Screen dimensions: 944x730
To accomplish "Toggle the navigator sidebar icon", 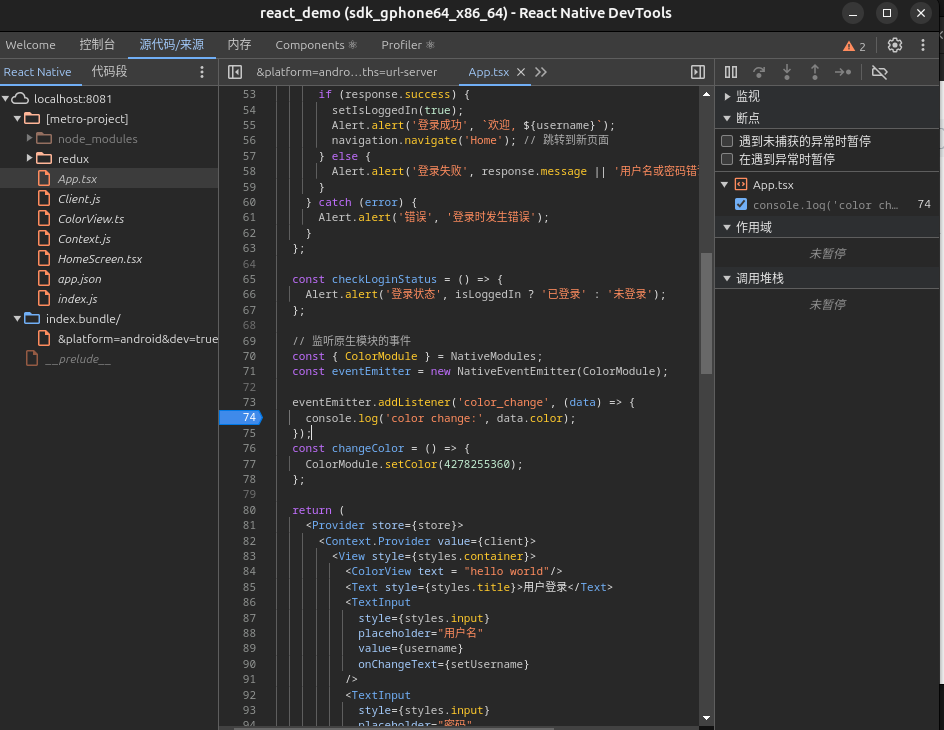I will coord(235,72).
